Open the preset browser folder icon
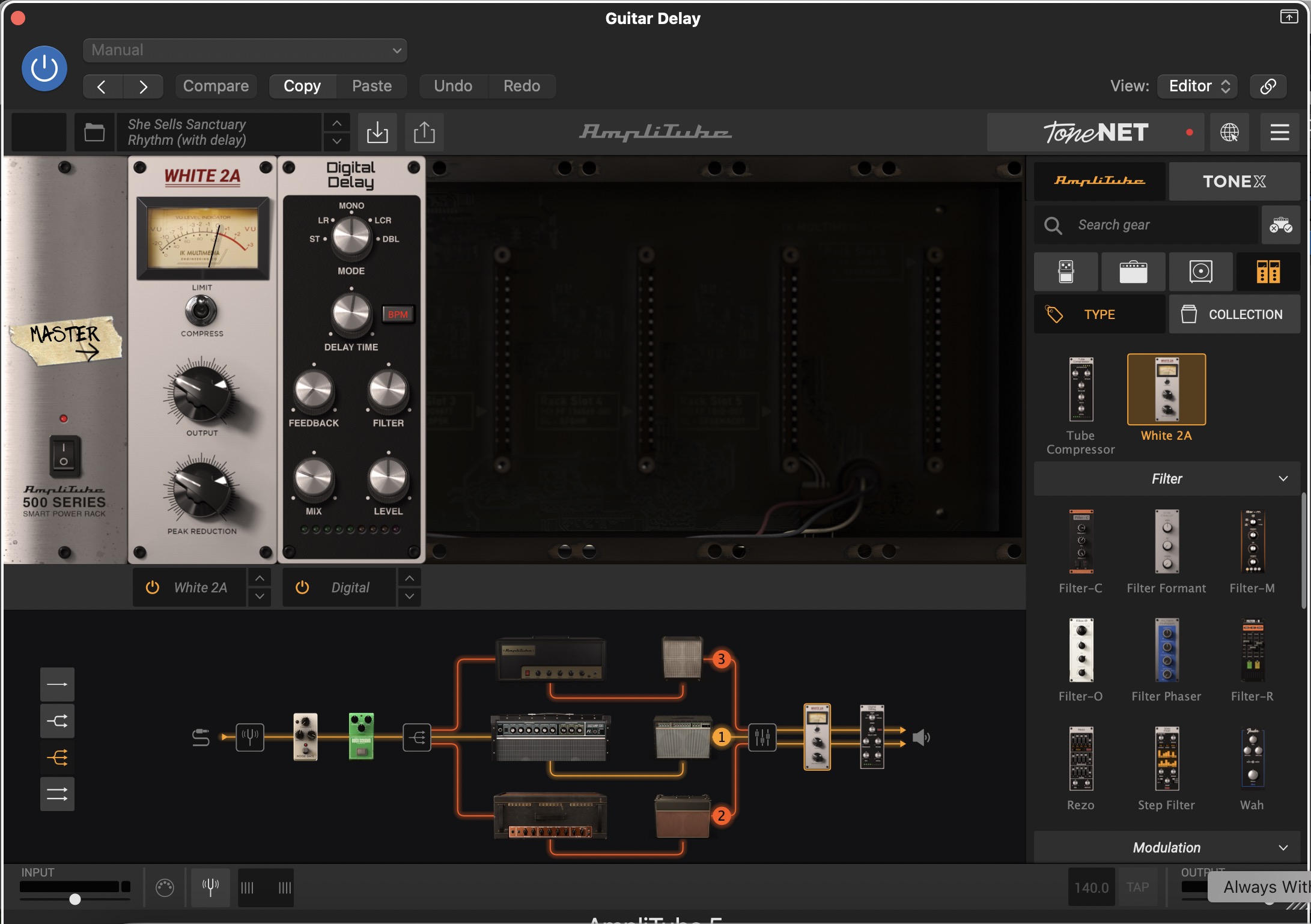This screenshot has width=1311, height=924. [x=94, y=132]
